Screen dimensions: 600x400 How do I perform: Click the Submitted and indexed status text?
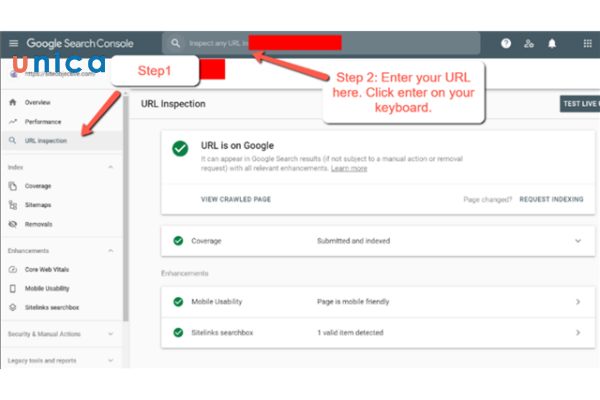[x=354, y=241]
